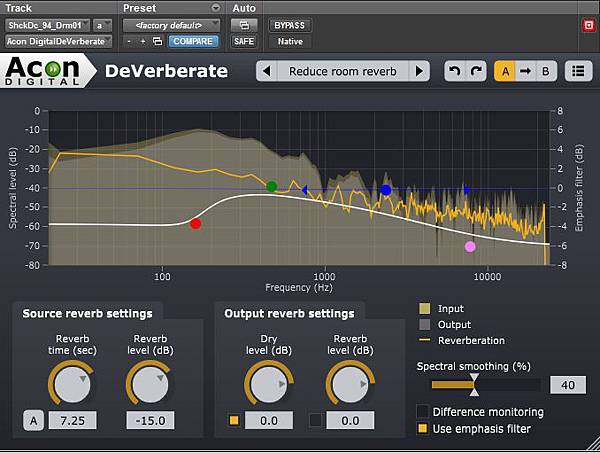The height and width of the screenshot is (453, 600).
Task: Click the pink emphasis filter handle
Action: [470, 247]
